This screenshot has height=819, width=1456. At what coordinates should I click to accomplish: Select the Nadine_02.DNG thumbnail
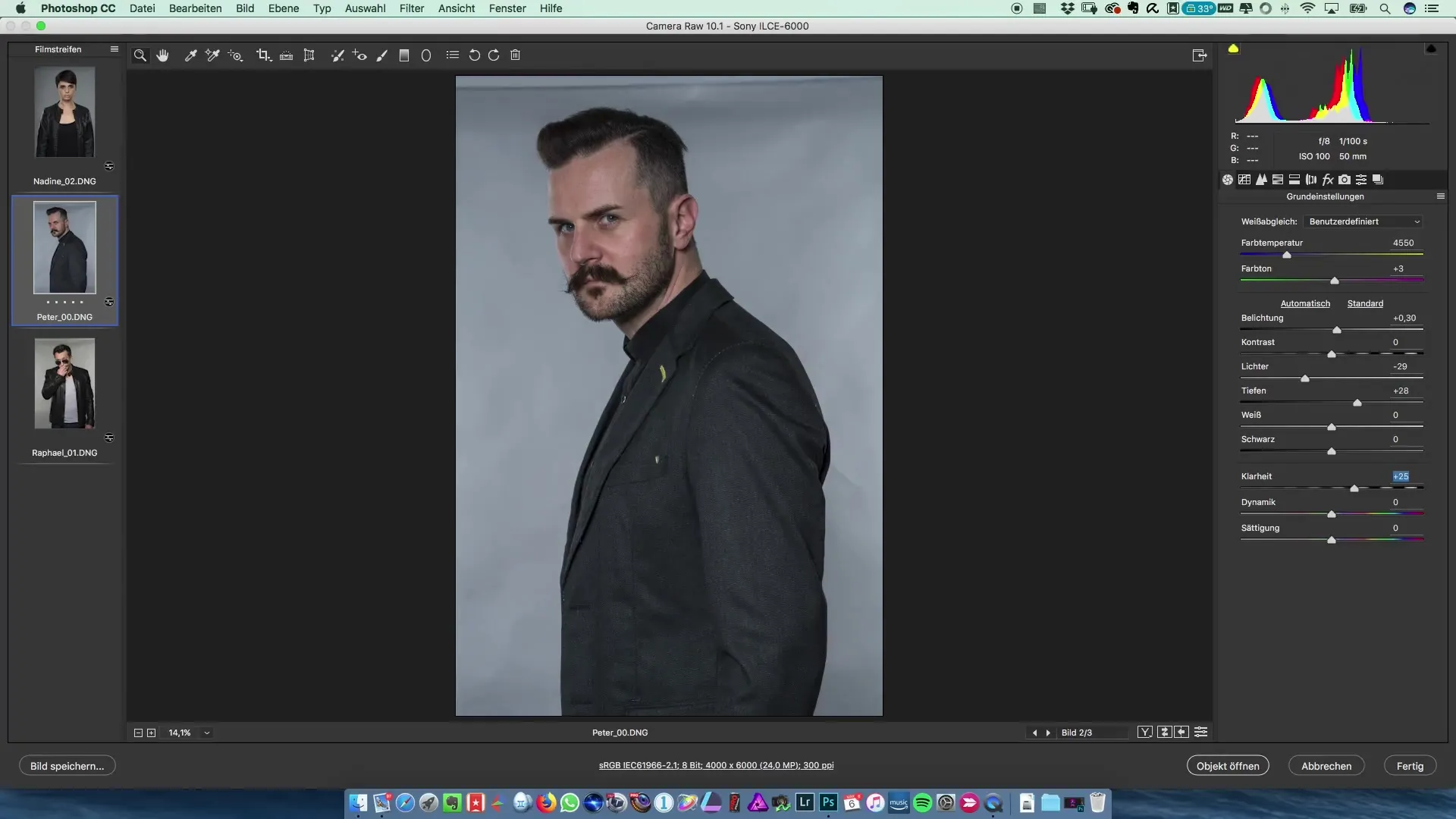[64, 111]
